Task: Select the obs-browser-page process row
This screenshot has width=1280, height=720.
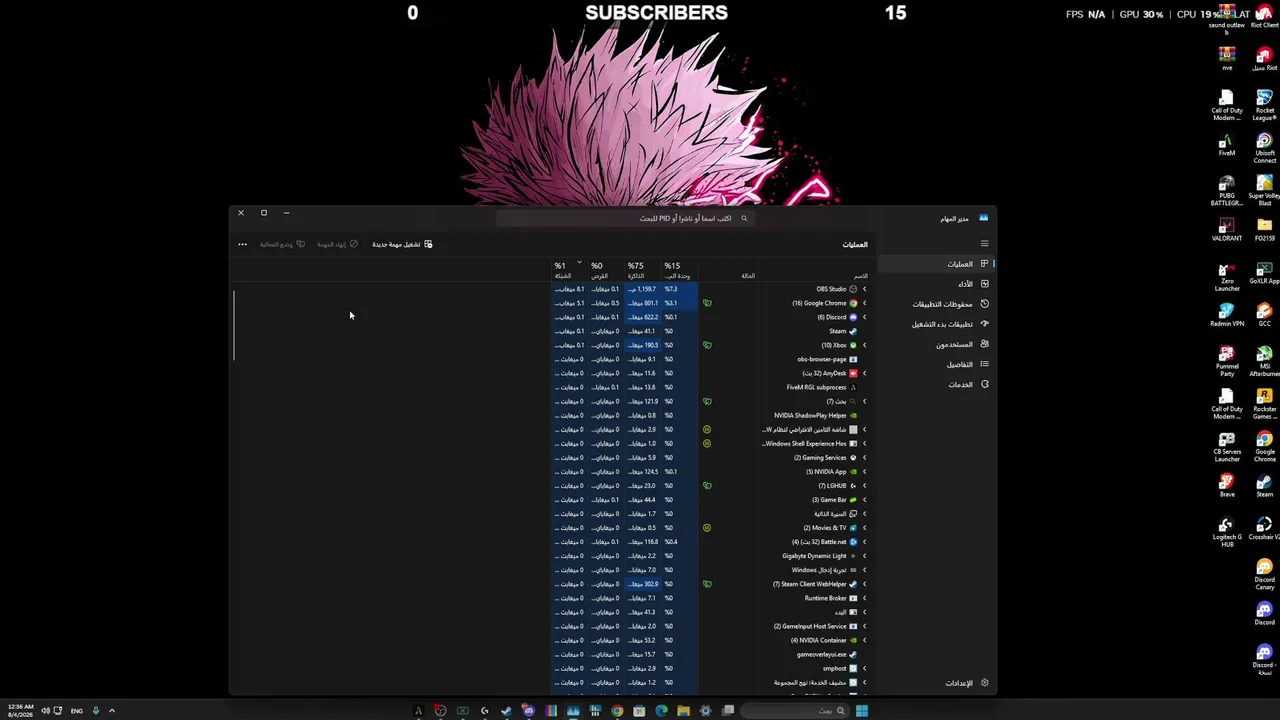Action: coord(711,359)
